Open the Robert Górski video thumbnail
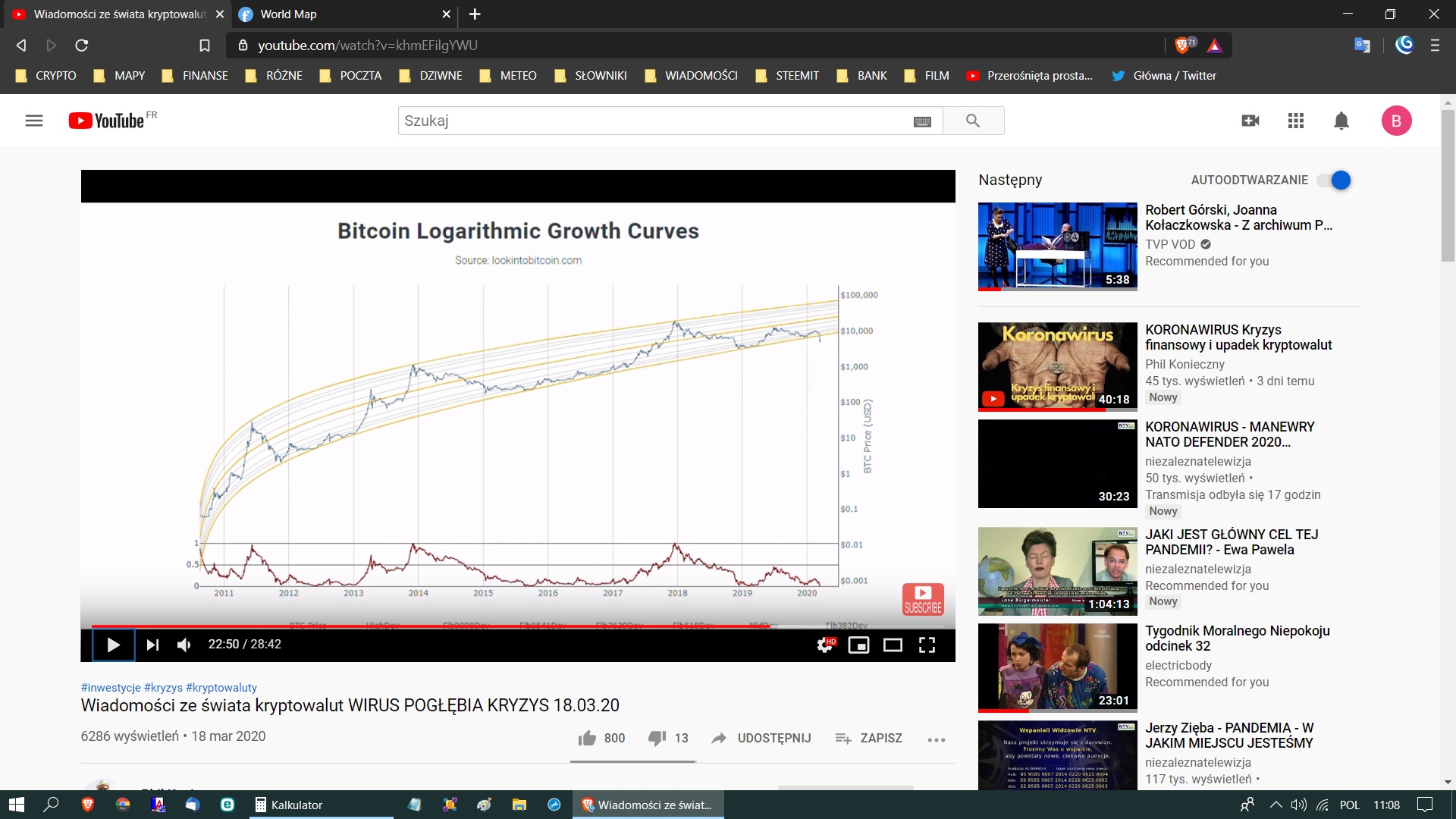 tap(1057, 246)
